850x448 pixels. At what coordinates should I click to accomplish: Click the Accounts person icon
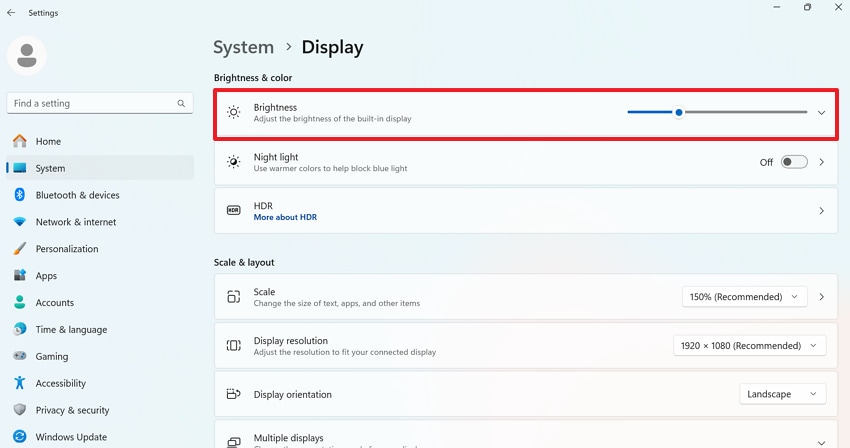pos(20,302)
